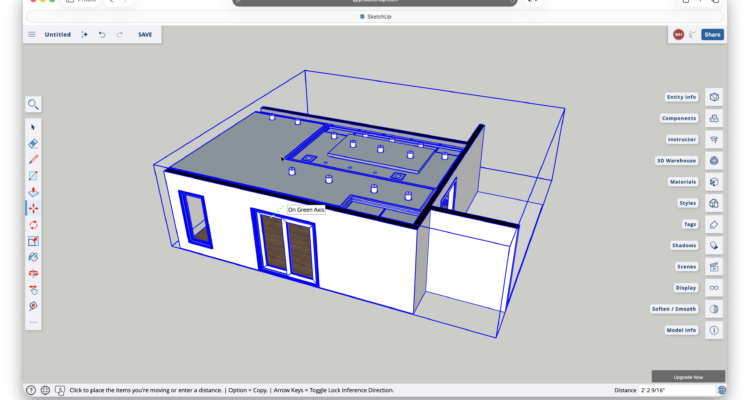The image size is (750, 400).
Task: Activate the Orbit tool
Action: pyautogui.click(x=33, y=274)
